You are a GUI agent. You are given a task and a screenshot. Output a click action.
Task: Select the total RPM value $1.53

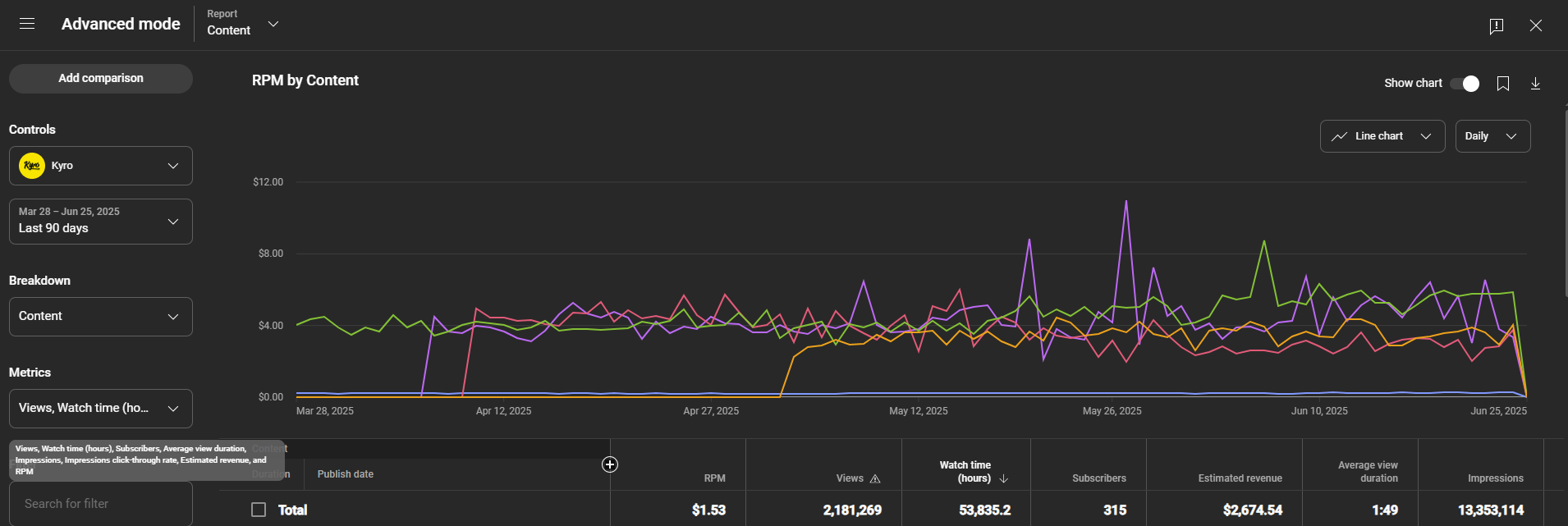pyautogui.click(x=708, y=510)
